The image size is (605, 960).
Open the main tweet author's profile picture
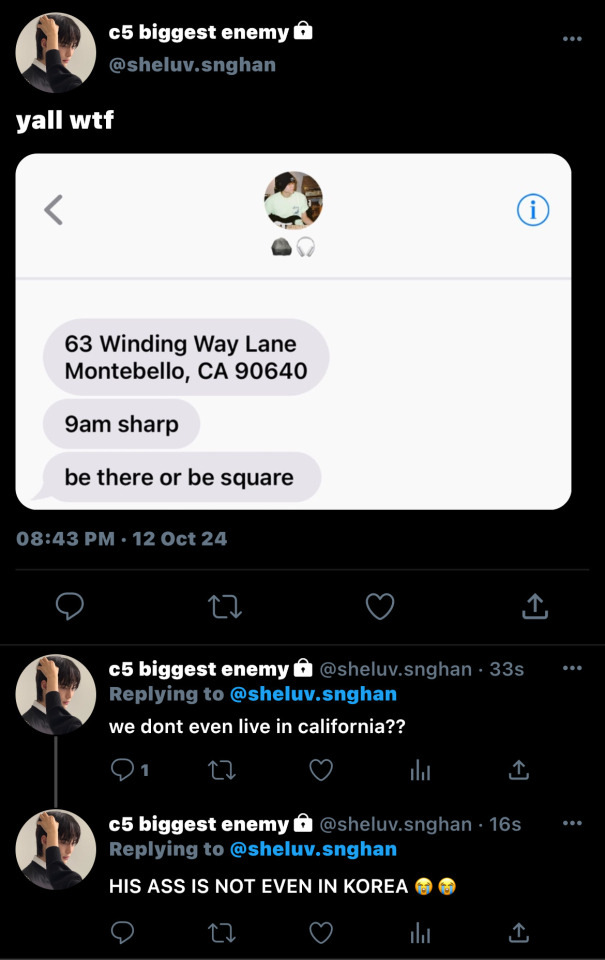pos(55,53)
